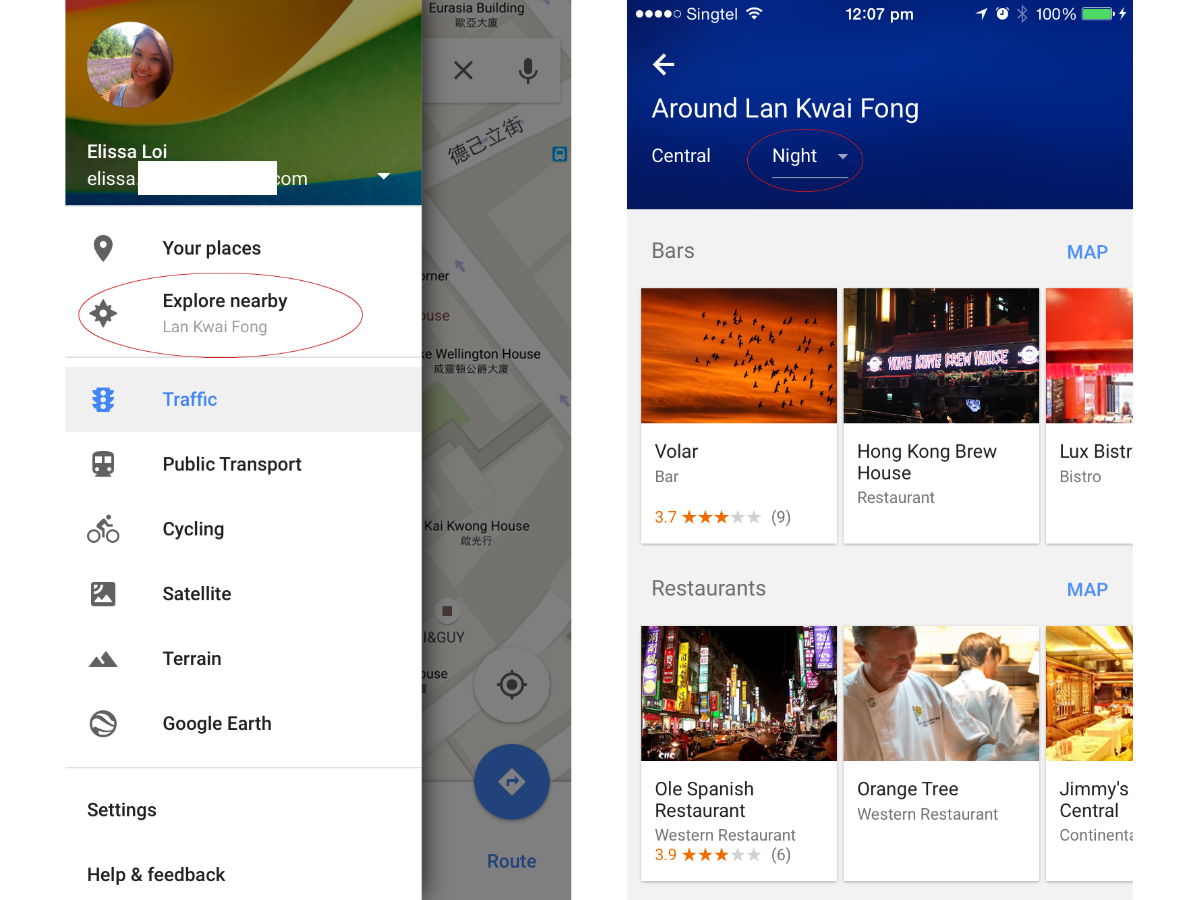The width and height of the screenshot is (1200, 900).
Task: Tap Central area label
Action: click(681, 156)
